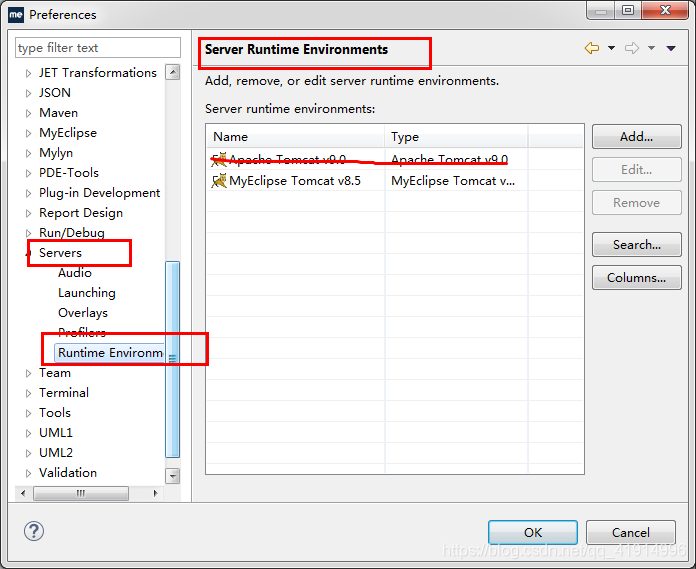Expand the Validation tree node
The height and width of the screenshot is (569, 696).
tap(28, 473)
